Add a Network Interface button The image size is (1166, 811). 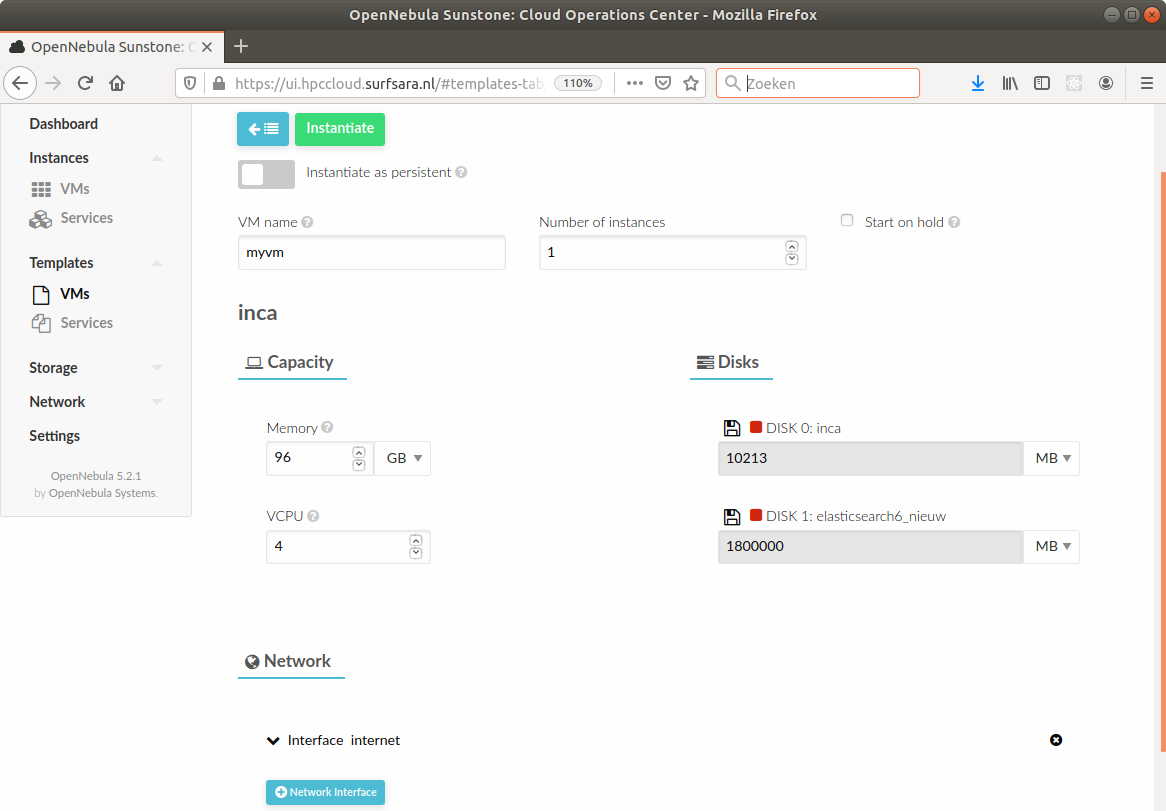point(326,792)
